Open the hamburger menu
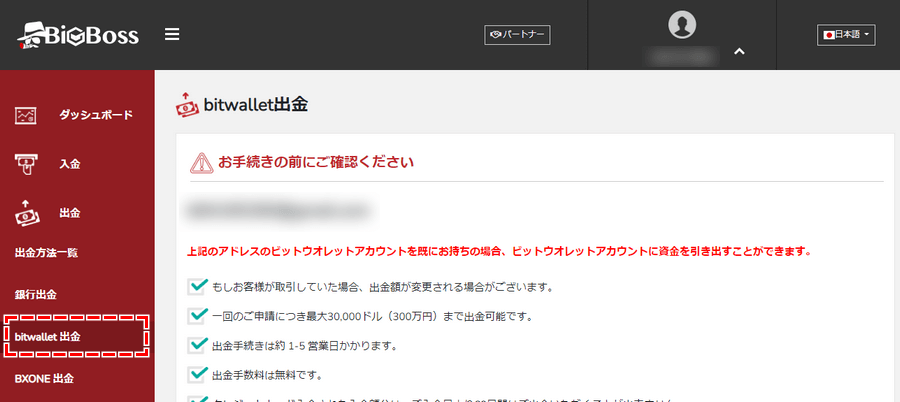The image size is (900, 402). [172, 34]
